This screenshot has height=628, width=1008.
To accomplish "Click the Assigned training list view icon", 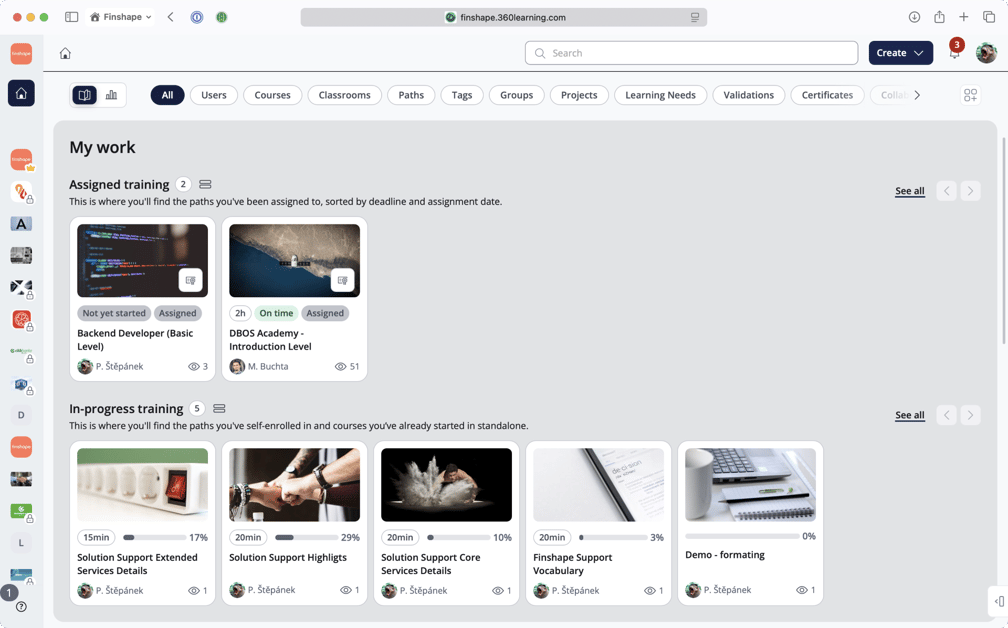I will click(205, 184).
